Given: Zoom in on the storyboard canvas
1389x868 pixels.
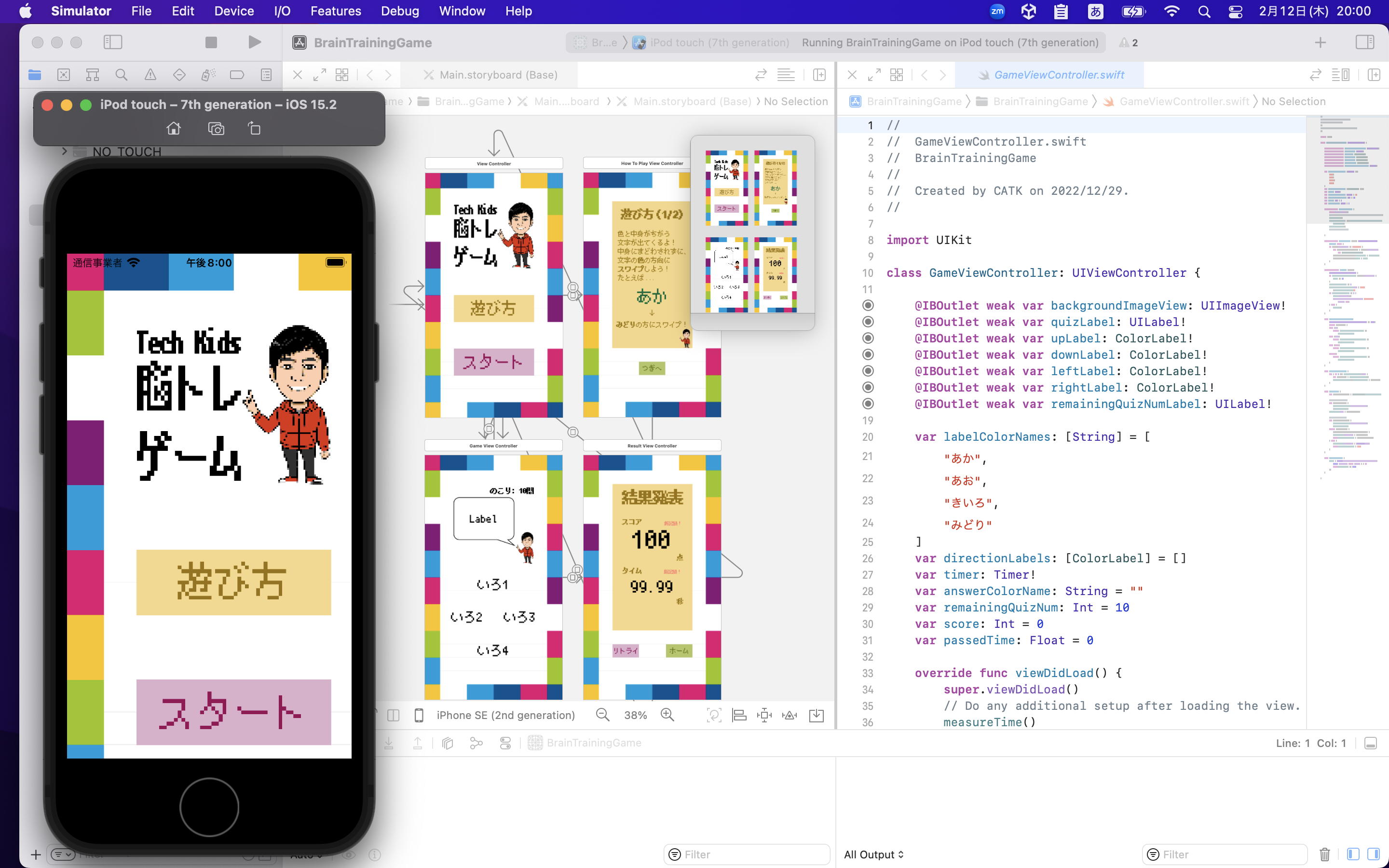Looking at the screenshot, I should pos(667,715).
